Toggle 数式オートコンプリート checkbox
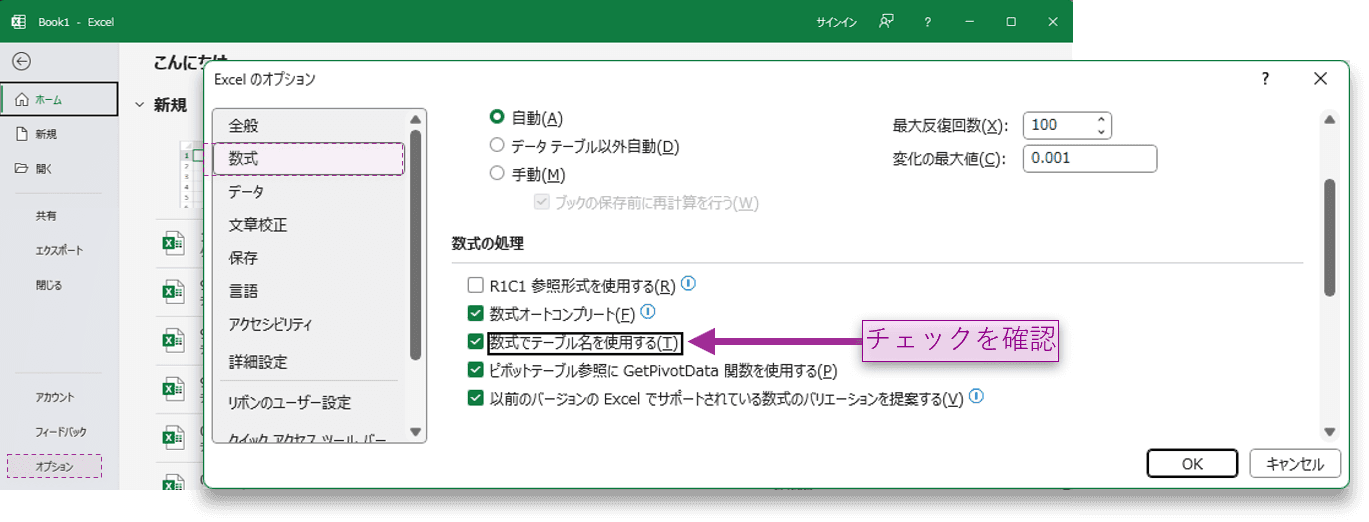The height and width of the screenshot is (522, 1369). [x=476, y=314]
